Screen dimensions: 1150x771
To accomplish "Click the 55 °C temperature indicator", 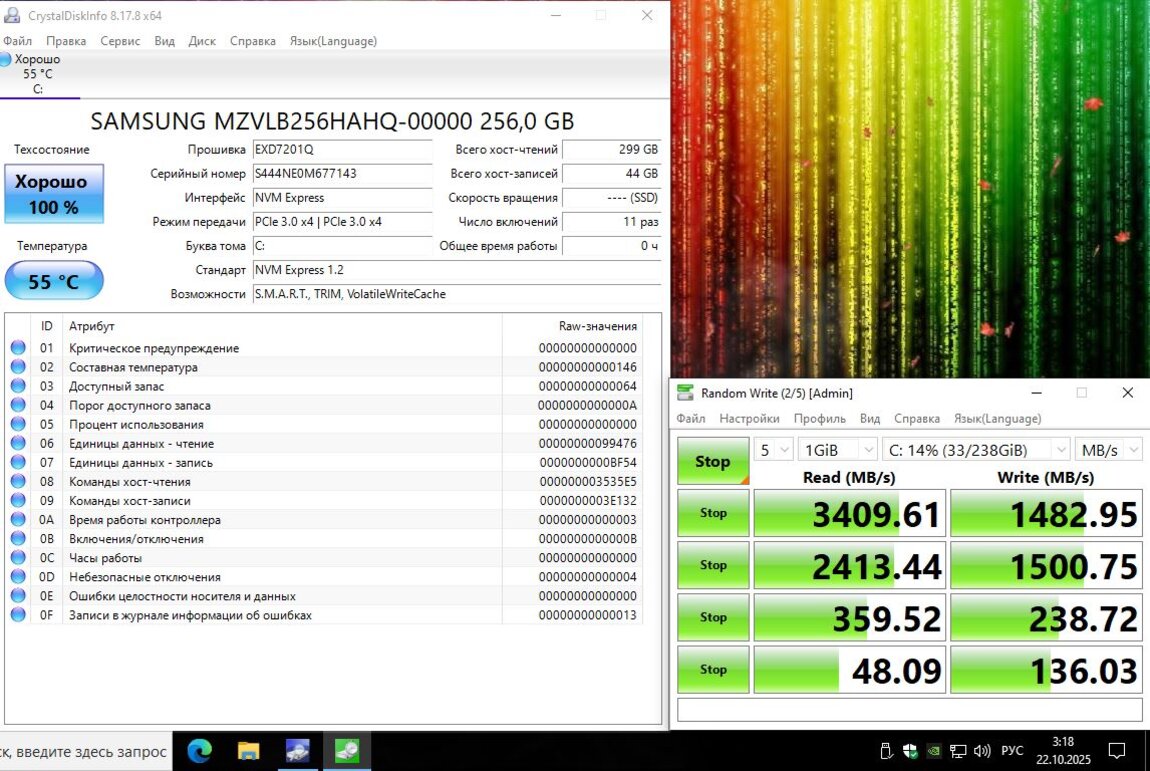I will click(x=54, y=282).
